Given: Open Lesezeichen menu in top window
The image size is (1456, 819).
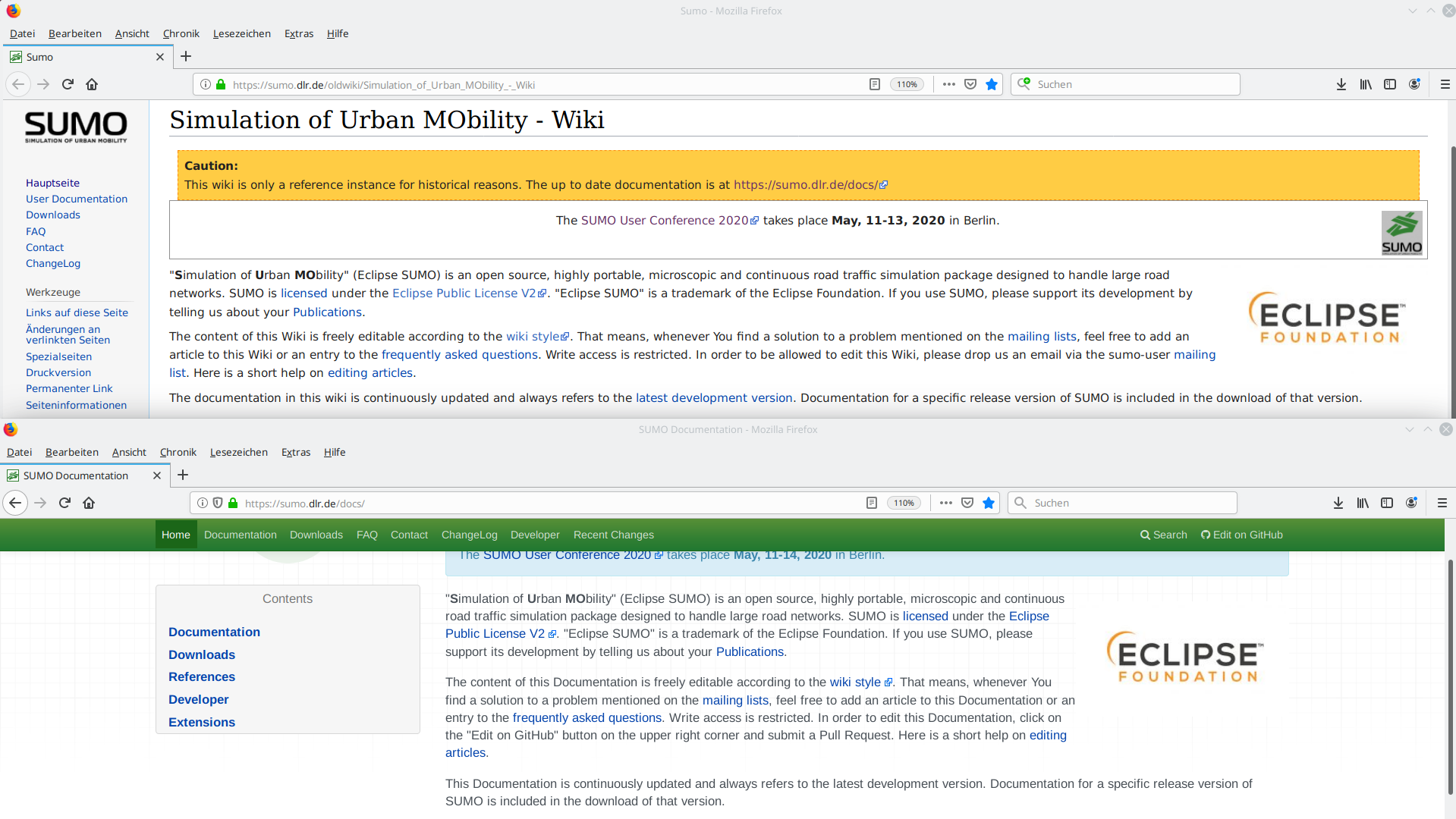Looking at the screenshot, I should 241,33.
